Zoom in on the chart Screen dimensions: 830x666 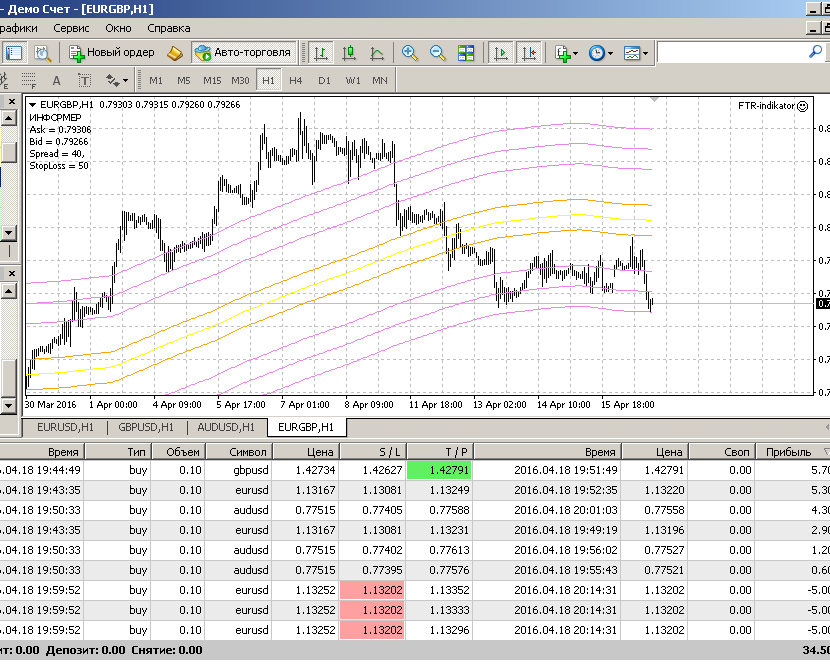point(409,53)
